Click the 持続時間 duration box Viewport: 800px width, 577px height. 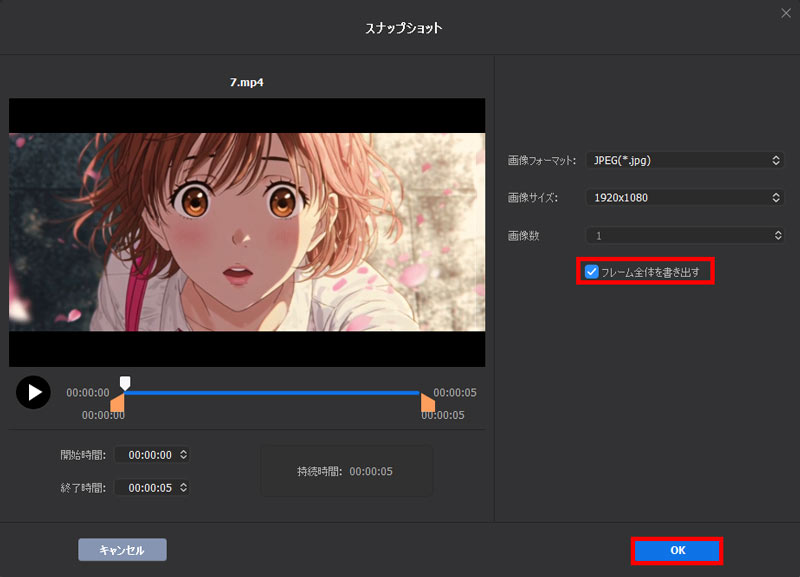(346, 471)
